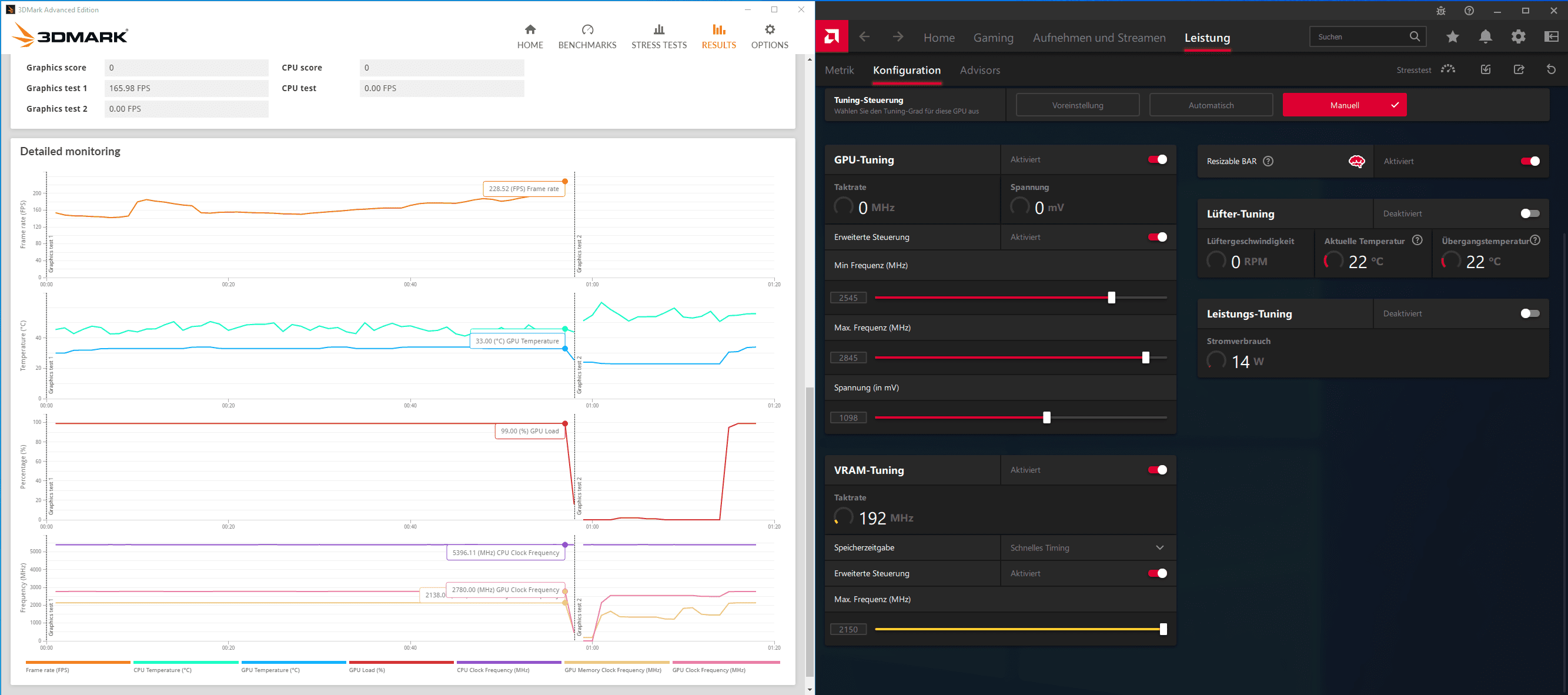Click GPU Max. Frequenz slider handle

[1145, 358]
